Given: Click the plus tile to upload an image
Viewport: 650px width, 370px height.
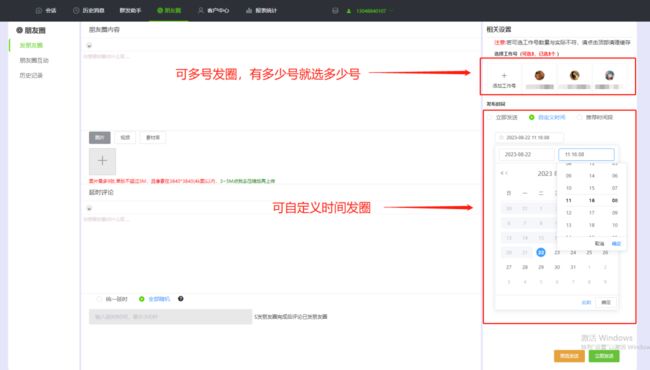Looking at the screenshot, I should pos(102,161).
